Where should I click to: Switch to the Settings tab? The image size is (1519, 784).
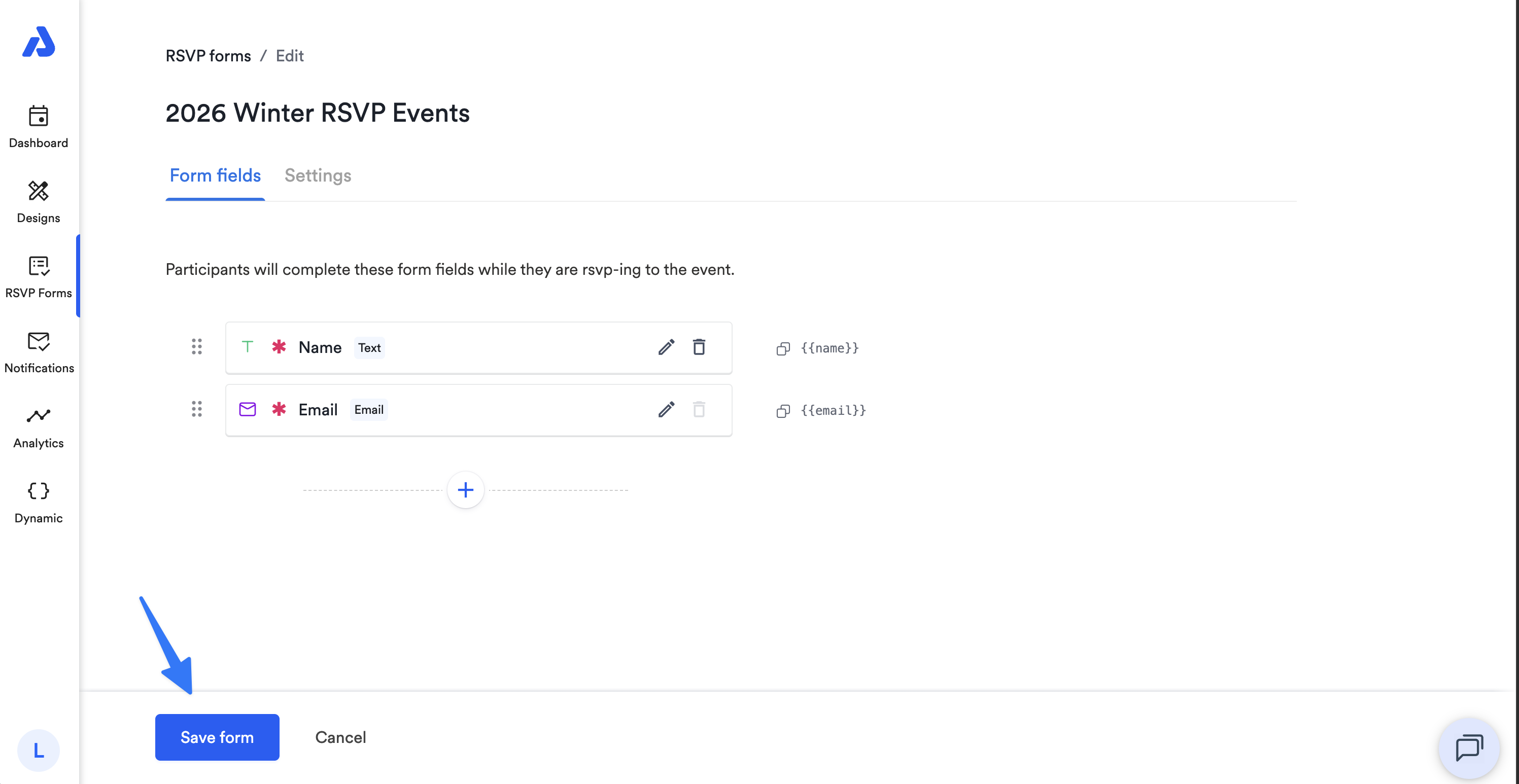[x=318, y=175]
